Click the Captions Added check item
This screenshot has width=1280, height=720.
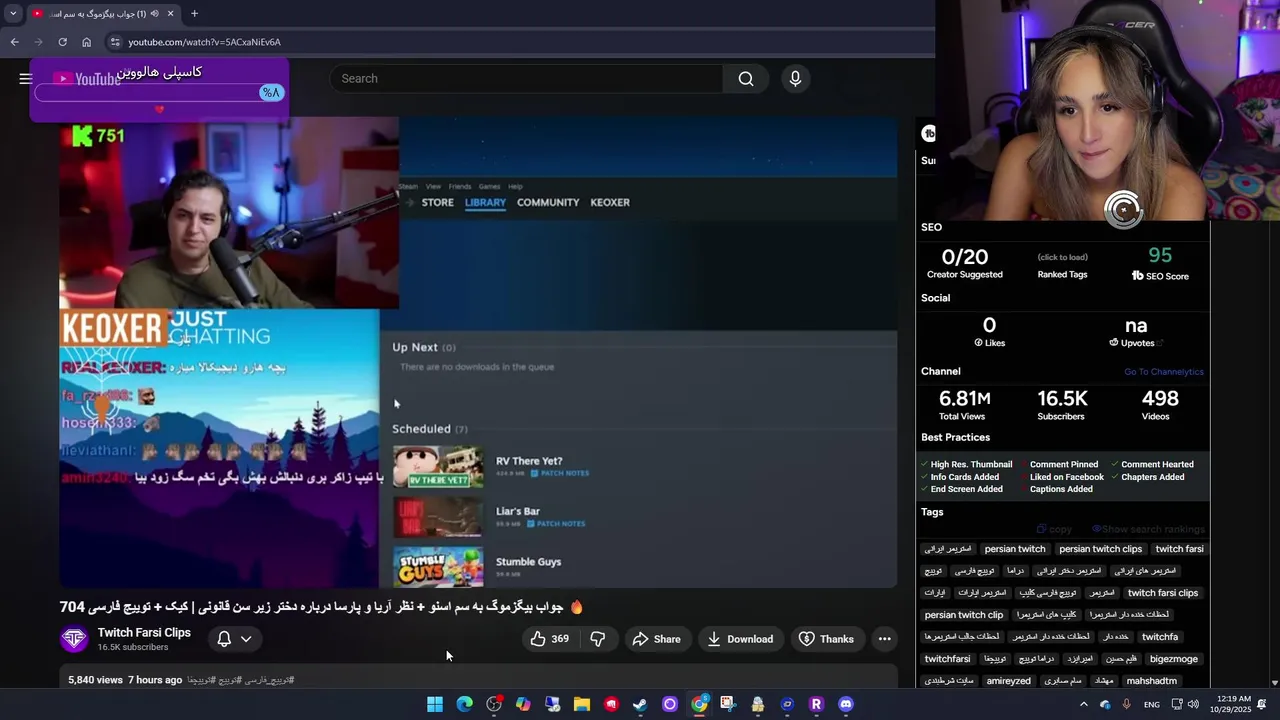click(x=1056, y=489)
